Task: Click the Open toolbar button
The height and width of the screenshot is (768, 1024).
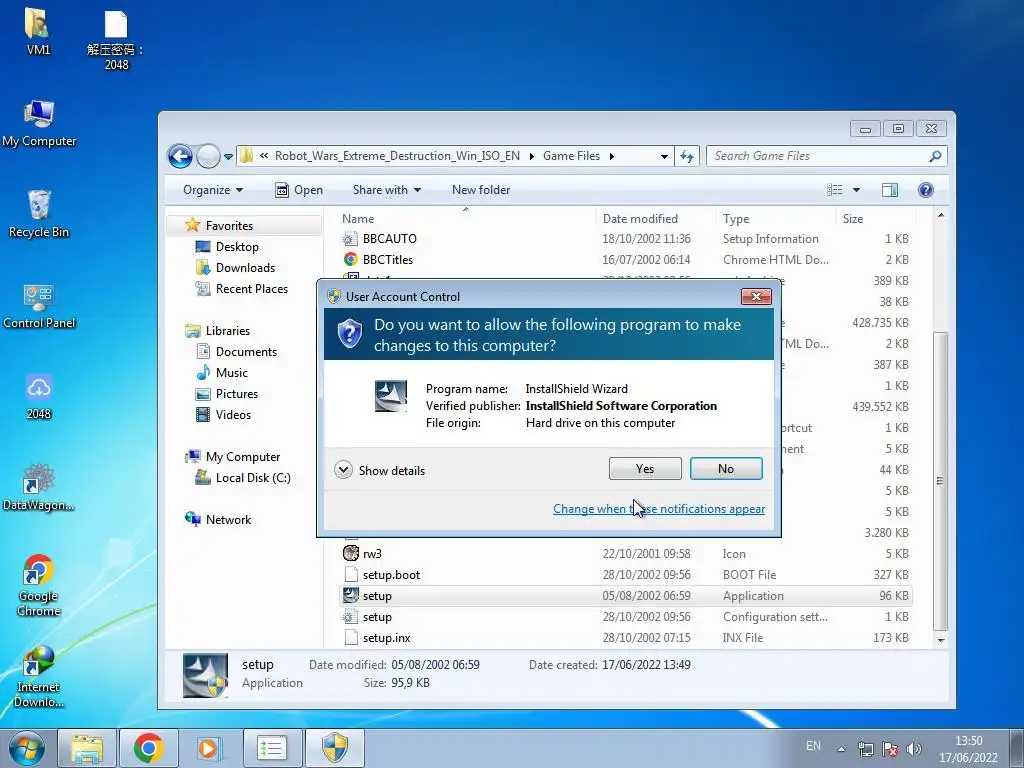Action: (x=299, y=190)
